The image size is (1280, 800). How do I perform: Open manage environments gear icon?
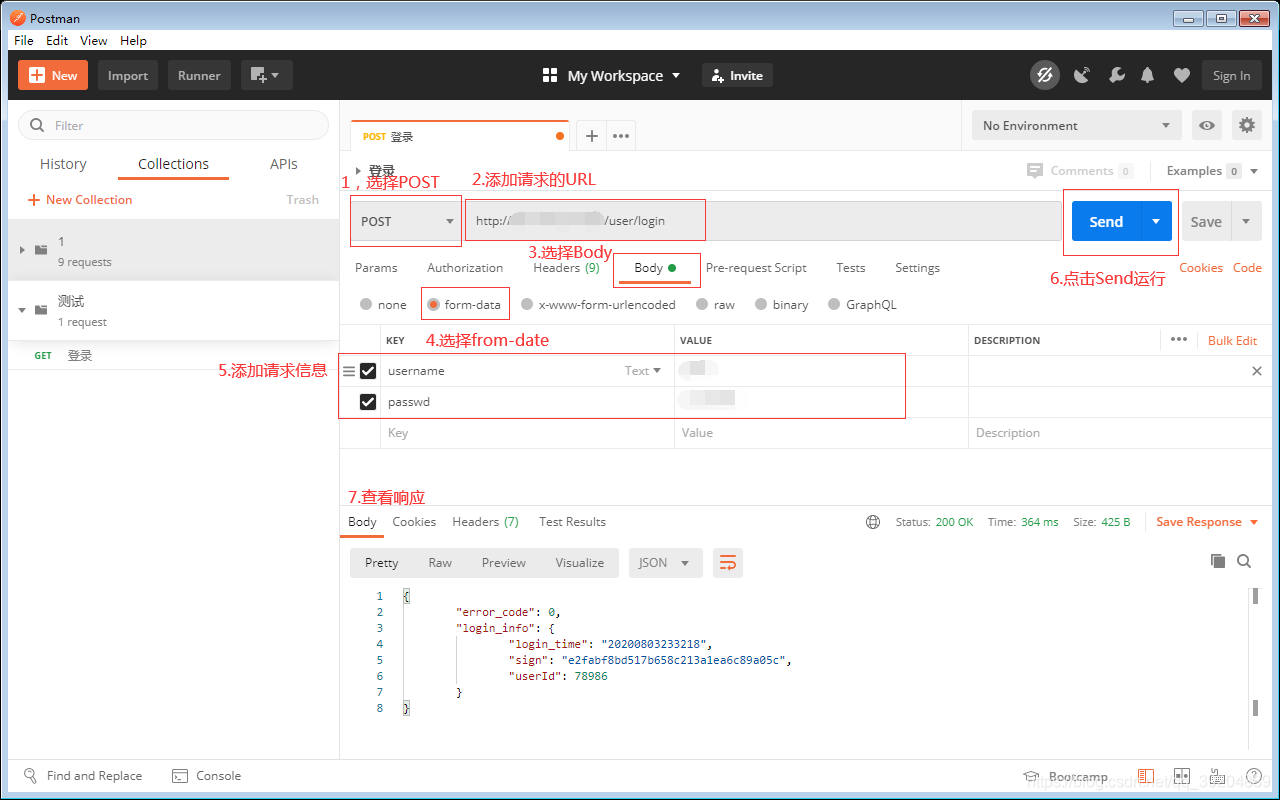click(x=1246, y=125)
